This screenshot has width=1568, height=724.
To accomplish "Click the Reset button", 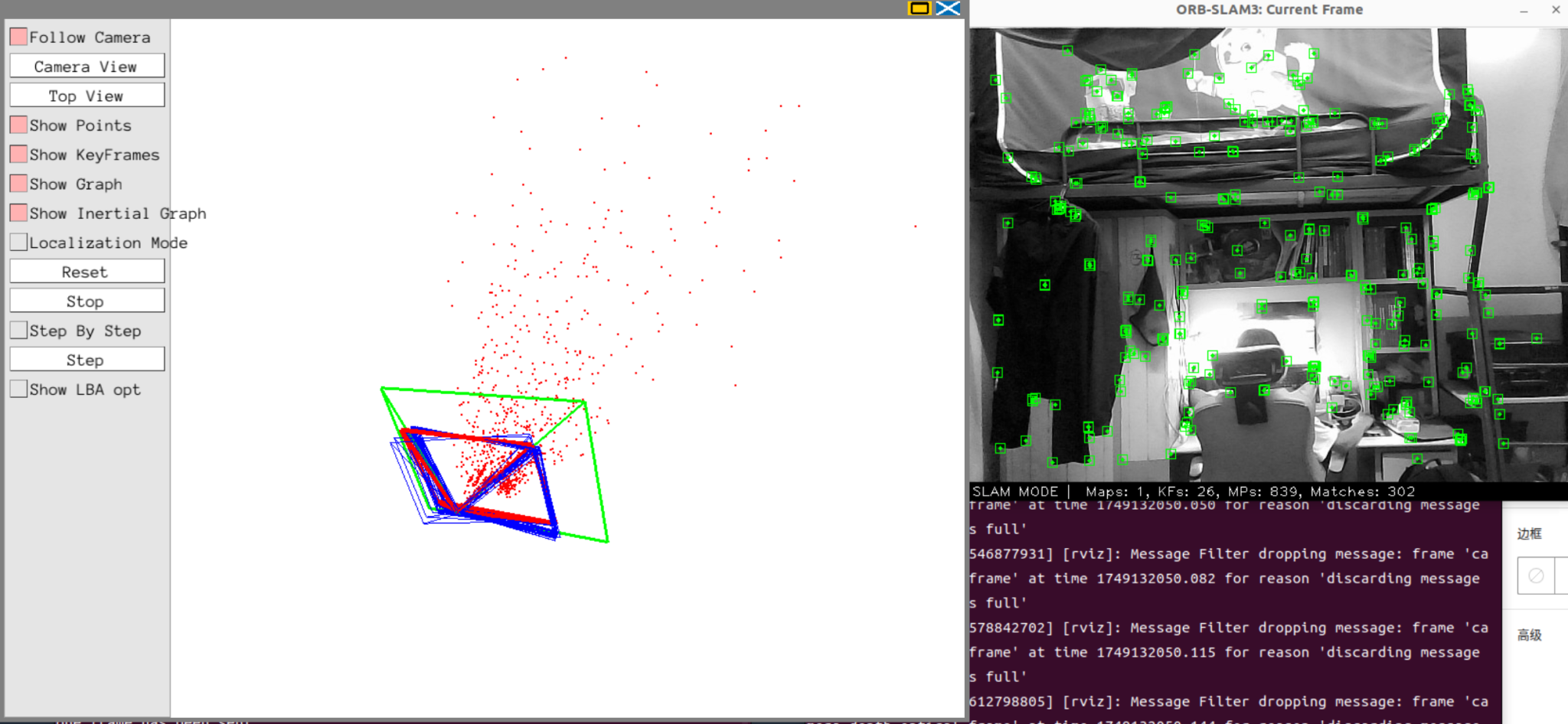I will 87,272.
